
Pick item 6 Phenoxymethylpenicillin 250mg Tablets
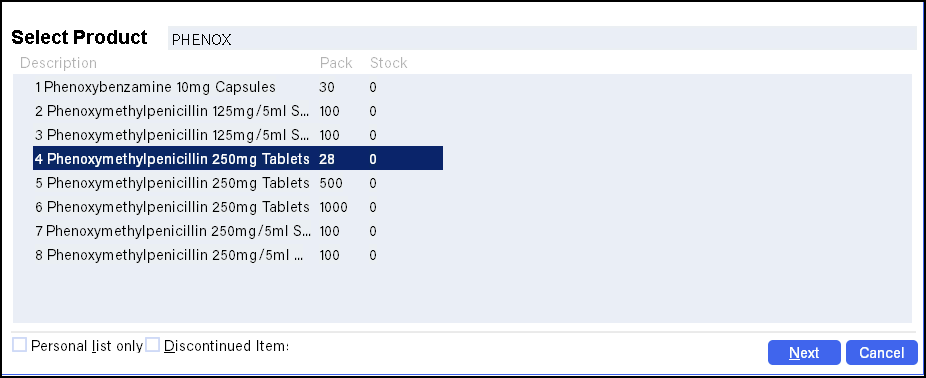click(238, 207)
